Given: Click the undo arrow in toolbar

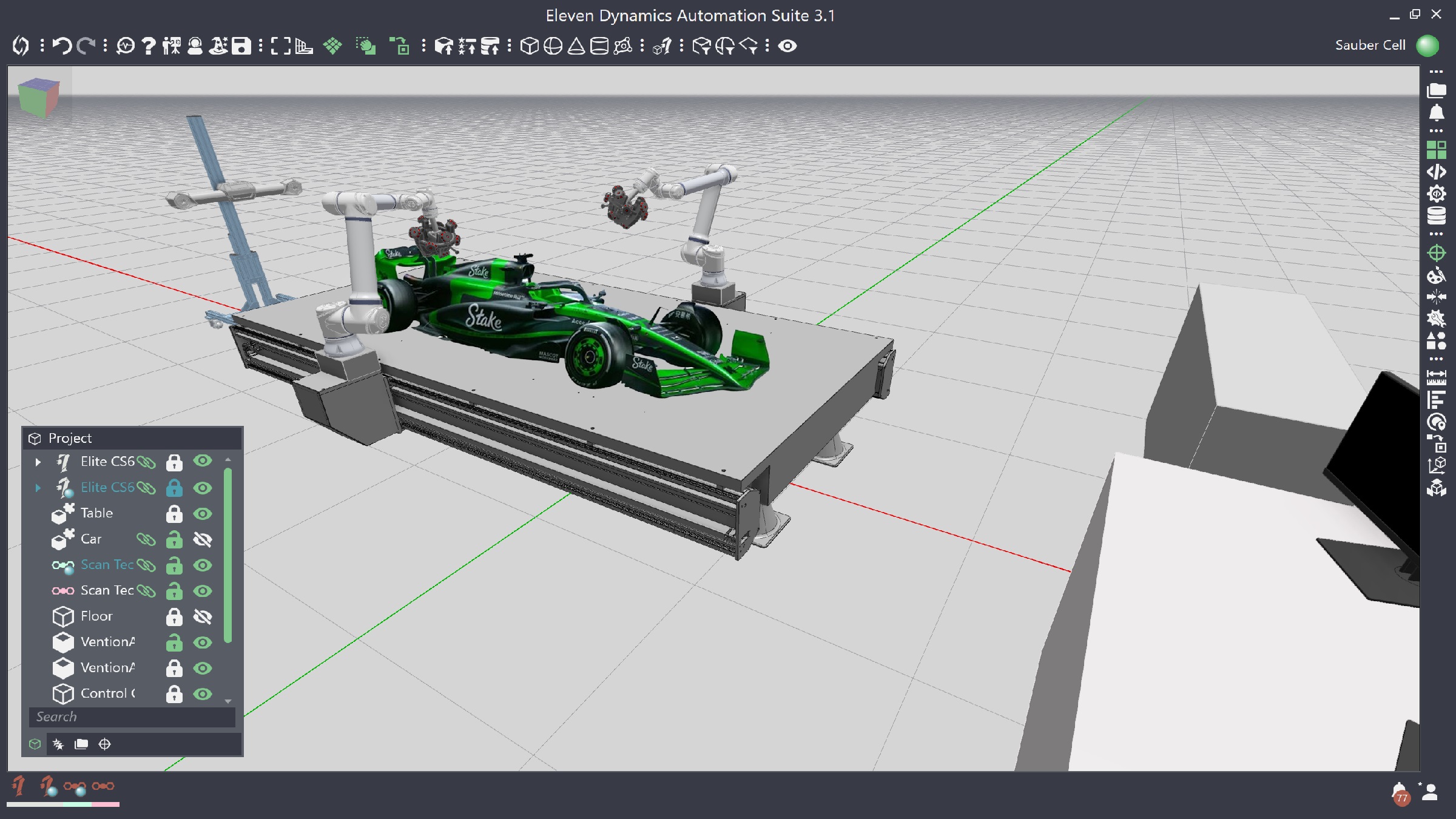Looking at the screenshot, I should (61, 45).
